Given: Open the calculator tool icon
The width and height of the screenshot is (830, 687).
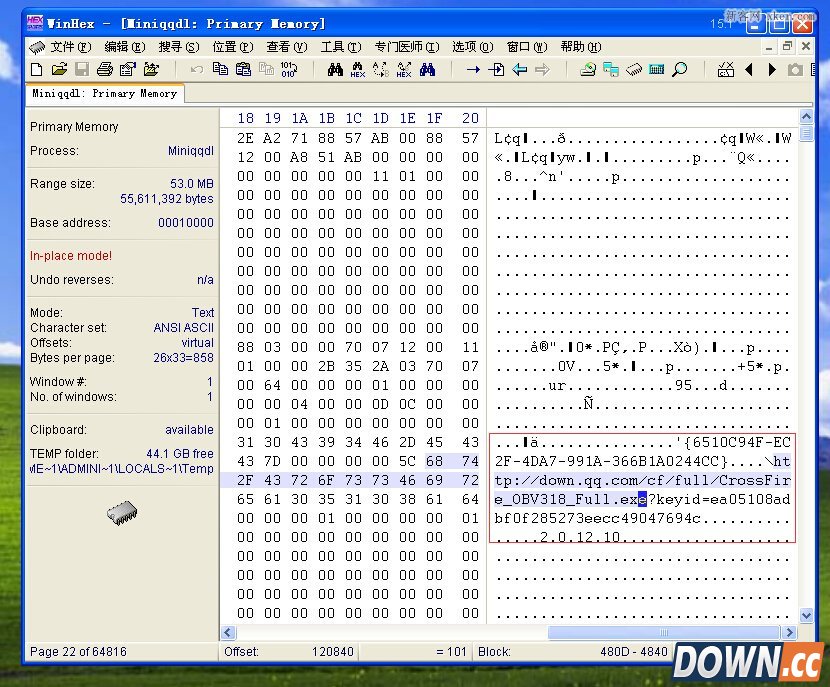Looking at the screenshot, I should coord(657,69).
